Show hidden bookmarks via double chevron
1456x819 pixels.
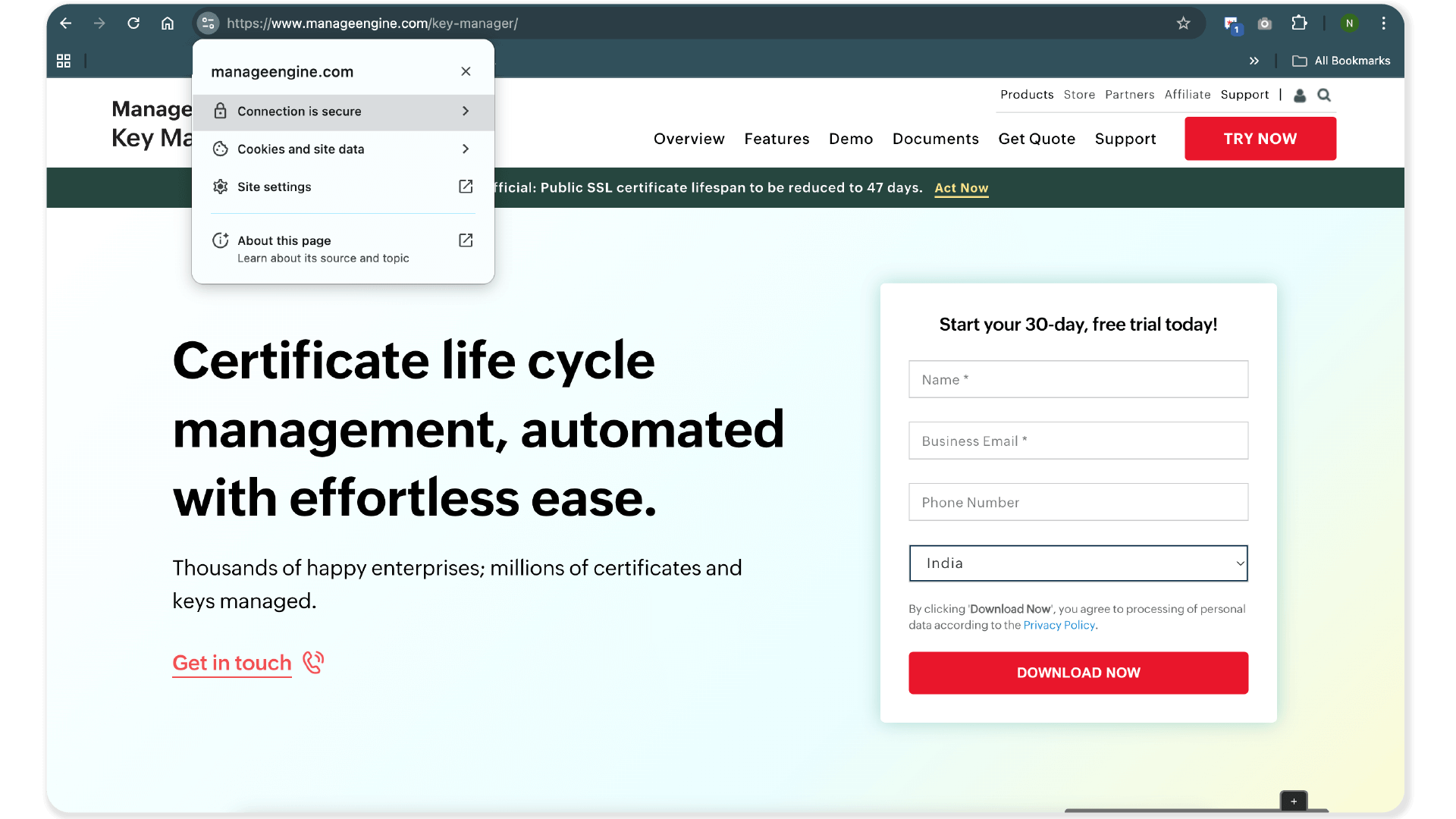tap(1254, 61)
